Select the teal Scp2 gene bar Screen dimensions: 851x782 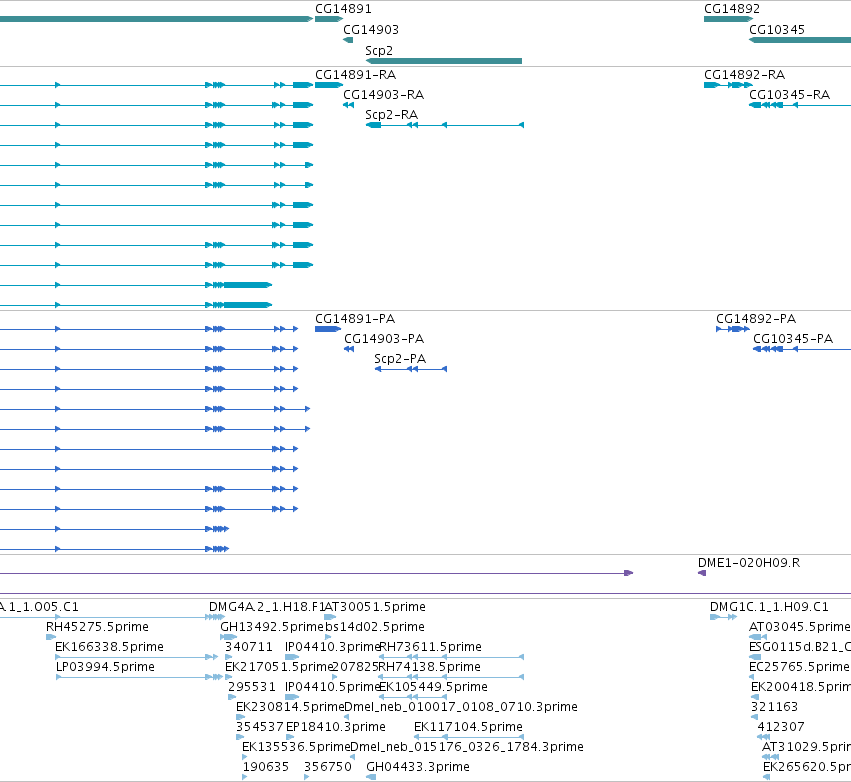click(444, 61)
